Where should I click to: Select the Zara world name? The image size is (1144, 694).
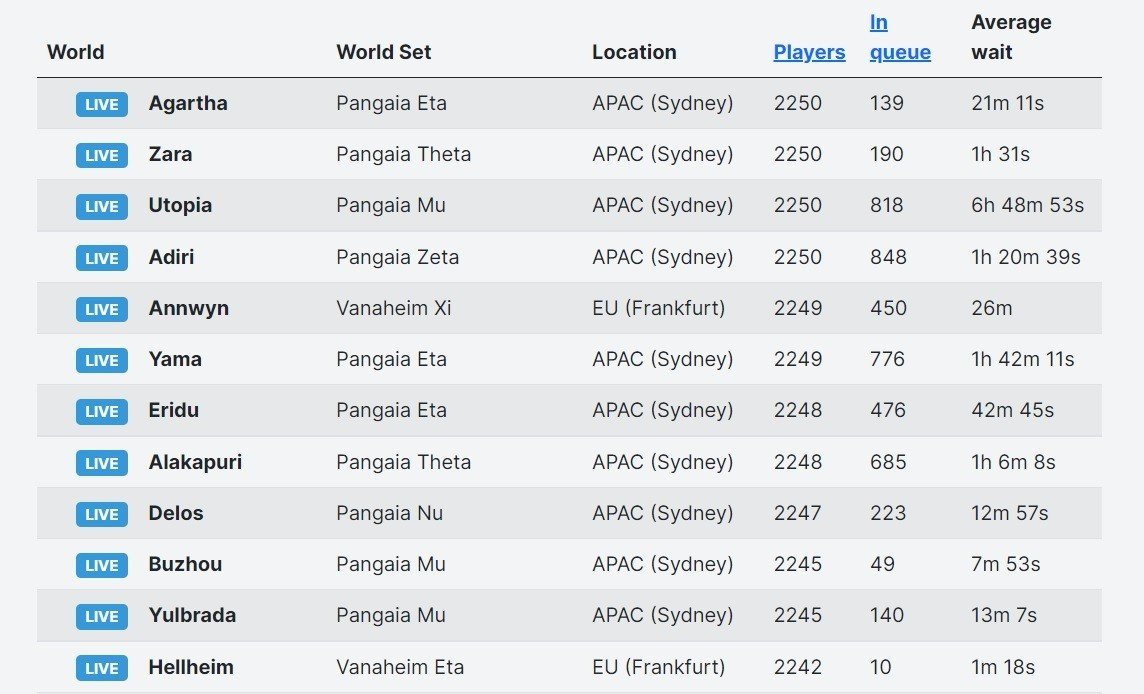click(171, 155)
